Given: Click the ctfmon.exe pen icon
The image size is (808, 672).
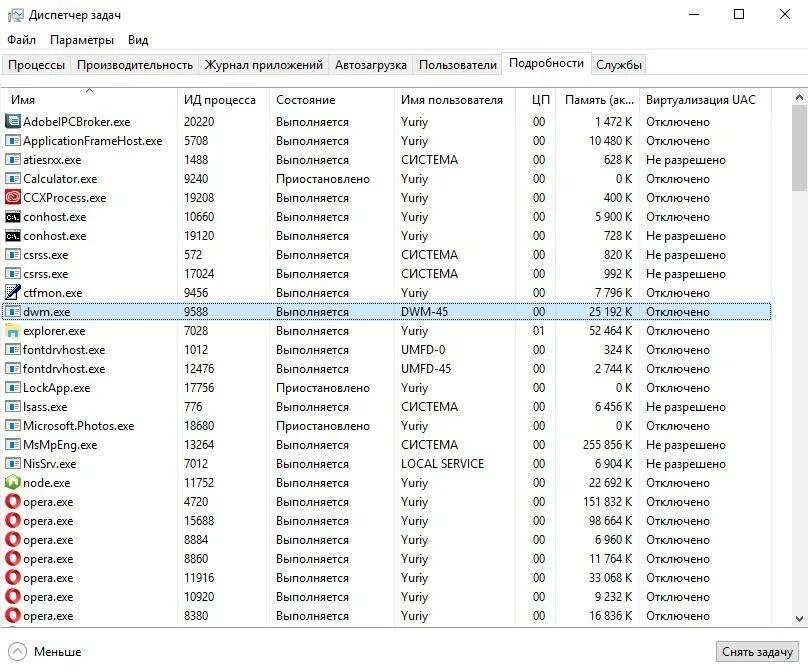Looking at the screenshot, I should tap(12, 292).
